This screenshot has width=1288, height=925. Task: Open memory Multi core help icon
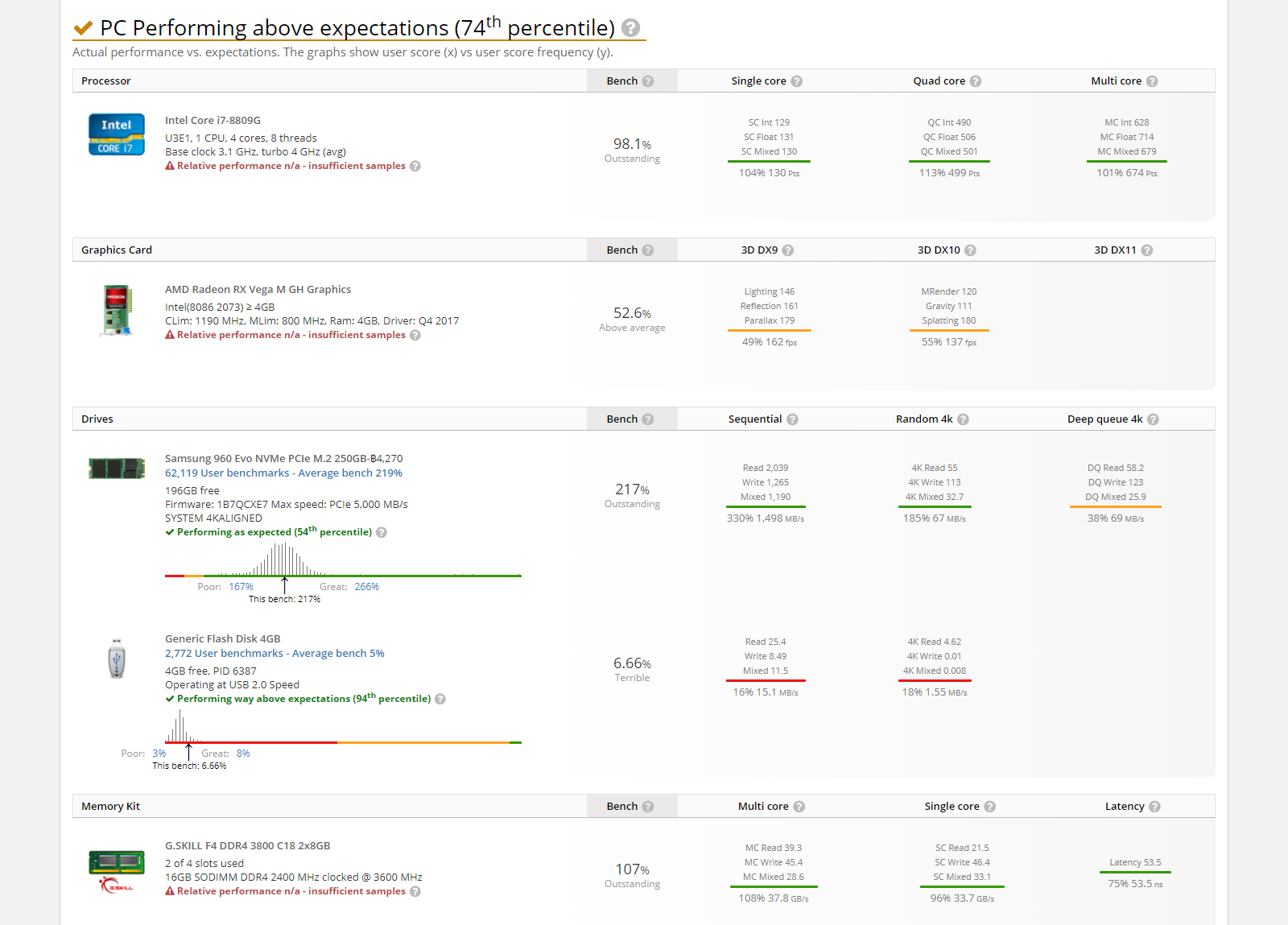tap(799, 807)
